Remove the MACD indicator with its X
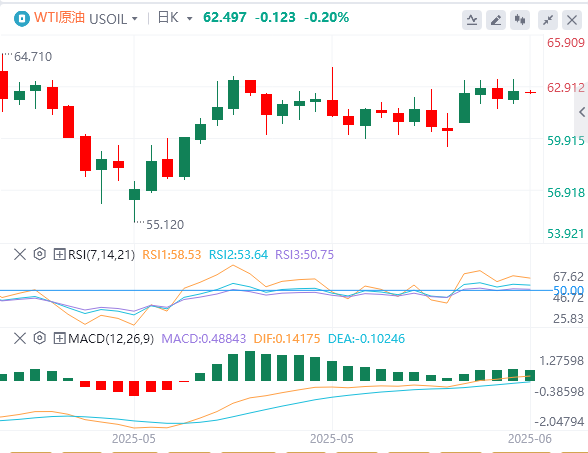Screen dimensions: 588x453 coord(20,338)
